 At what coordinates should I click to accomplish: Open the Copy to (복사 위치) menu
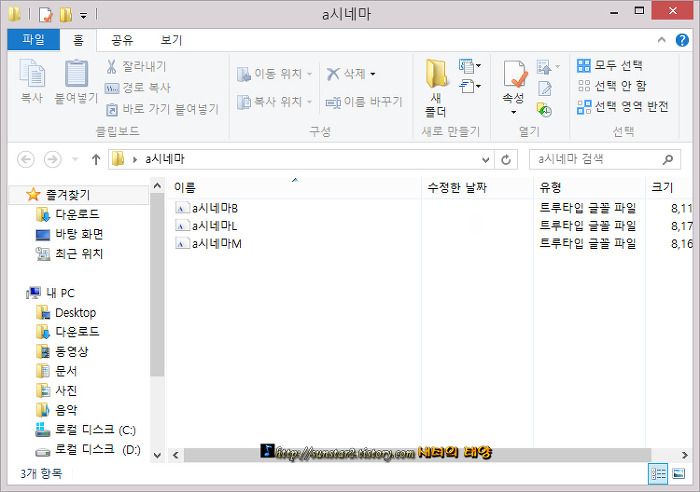[274, 102]
